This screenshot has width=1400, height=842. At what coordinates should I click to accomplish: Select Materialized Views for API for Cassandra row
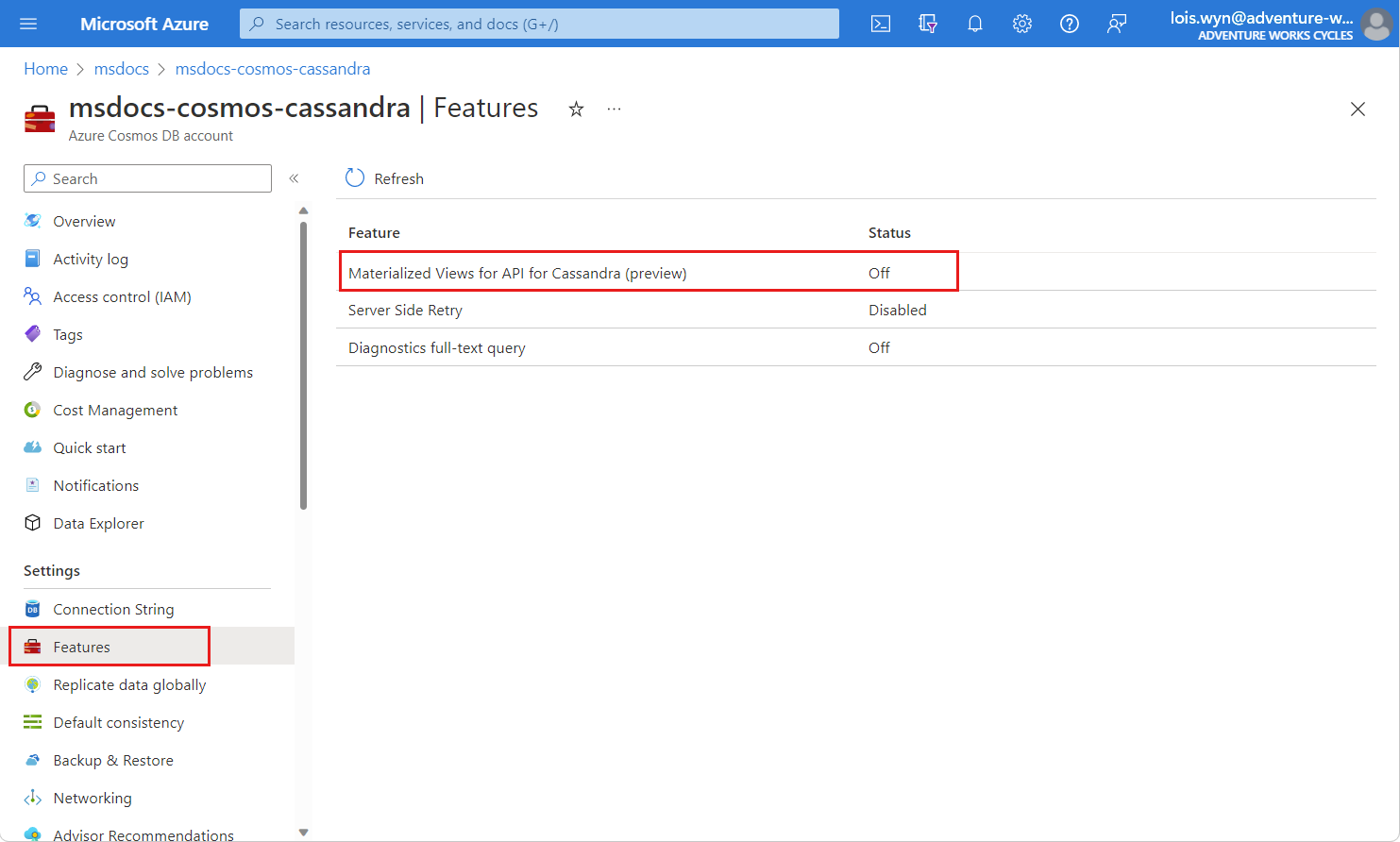pos(517,273)
